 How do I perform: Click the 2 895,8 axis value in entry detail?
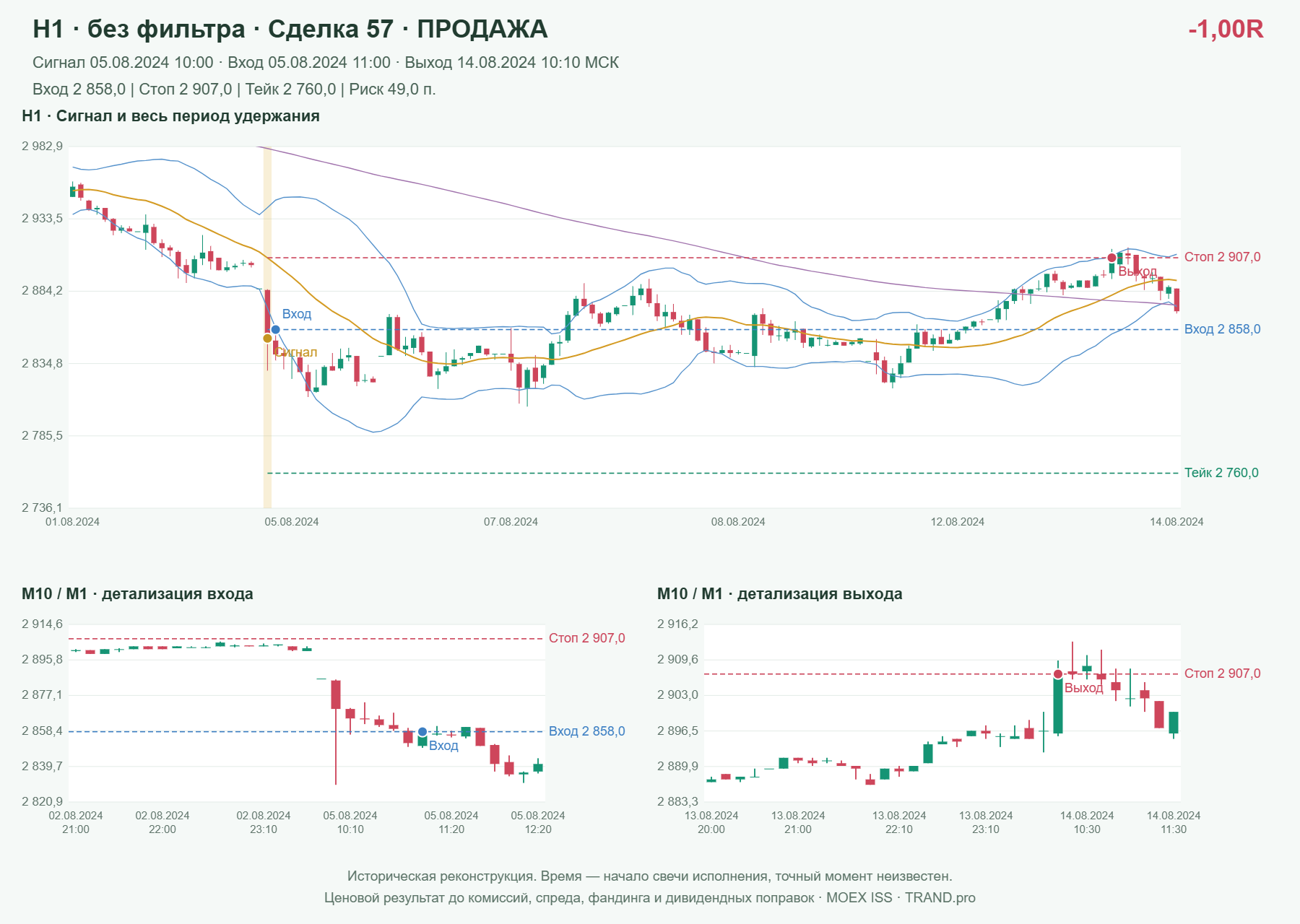point(42,659)
